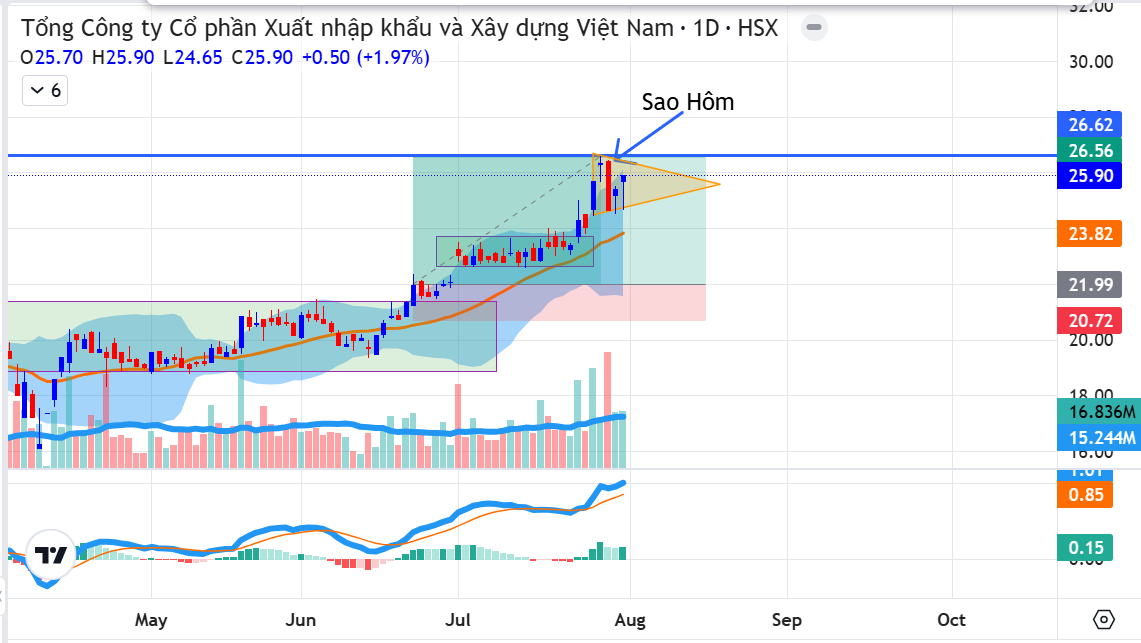This screenshot has width=1141, height=643.
Task: Click the Jun label on time axis
Action: pos(301,620)
